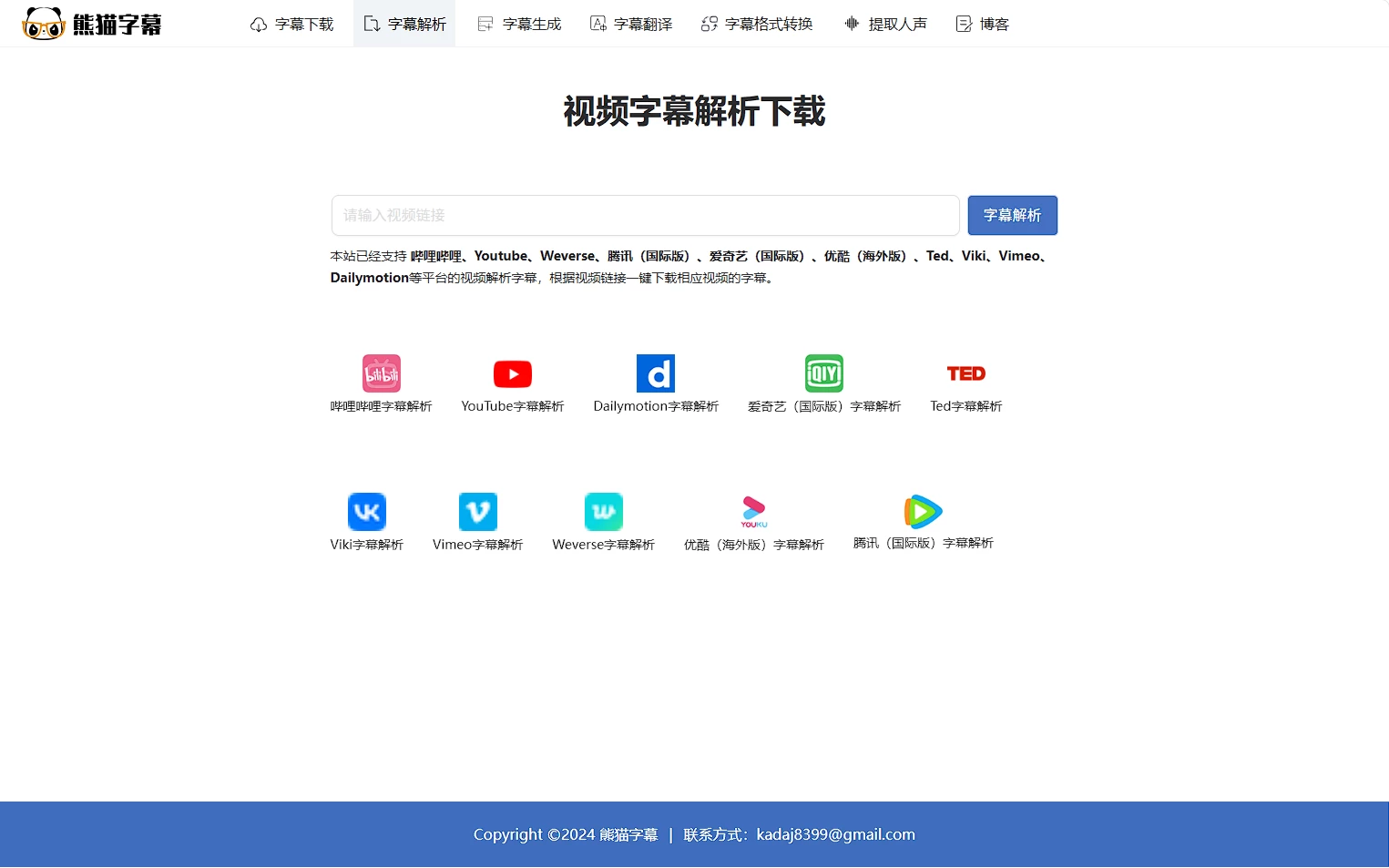Open the 提取人声 menu item
Image resolution: width=1389 pixels, height=868 pixels.
point(898,25)
